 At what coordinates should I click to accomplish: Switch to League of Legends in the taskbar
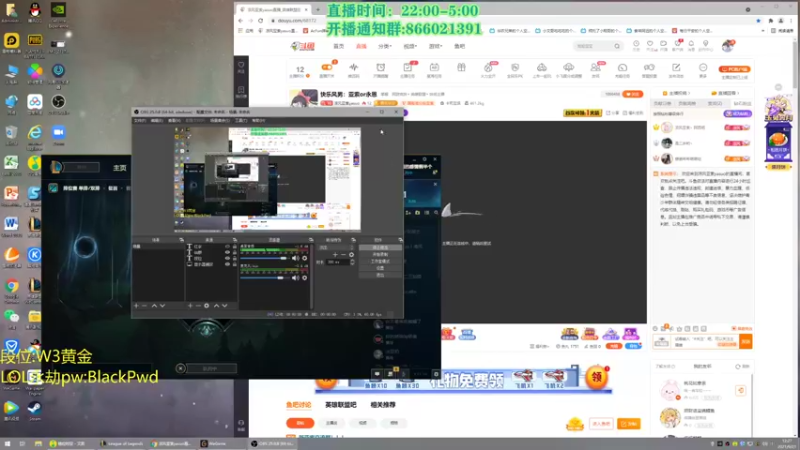(122, 444)
